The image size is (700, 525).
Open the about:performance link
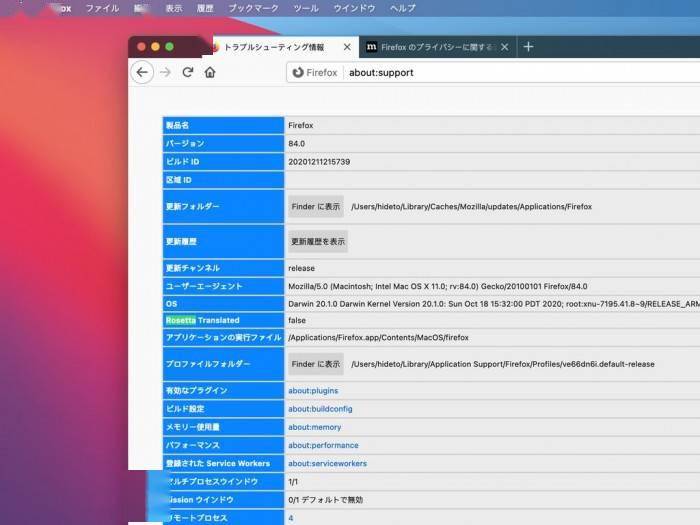[323, 445]
